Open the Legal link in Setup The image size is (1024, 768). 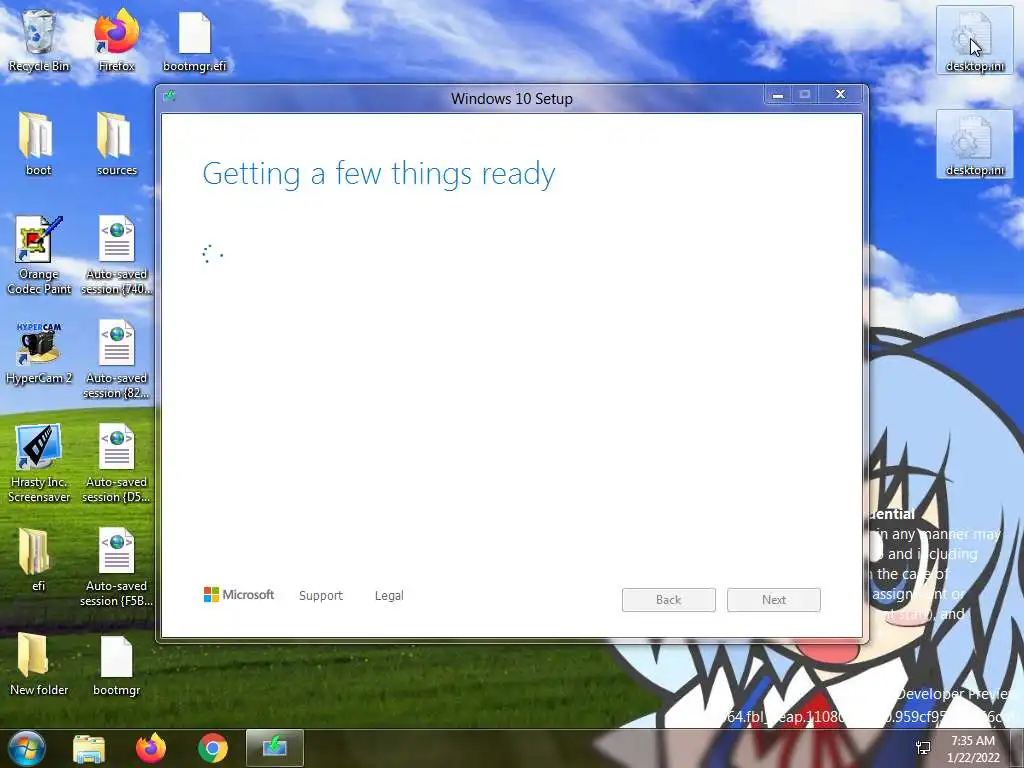click(x=389, y=596)
